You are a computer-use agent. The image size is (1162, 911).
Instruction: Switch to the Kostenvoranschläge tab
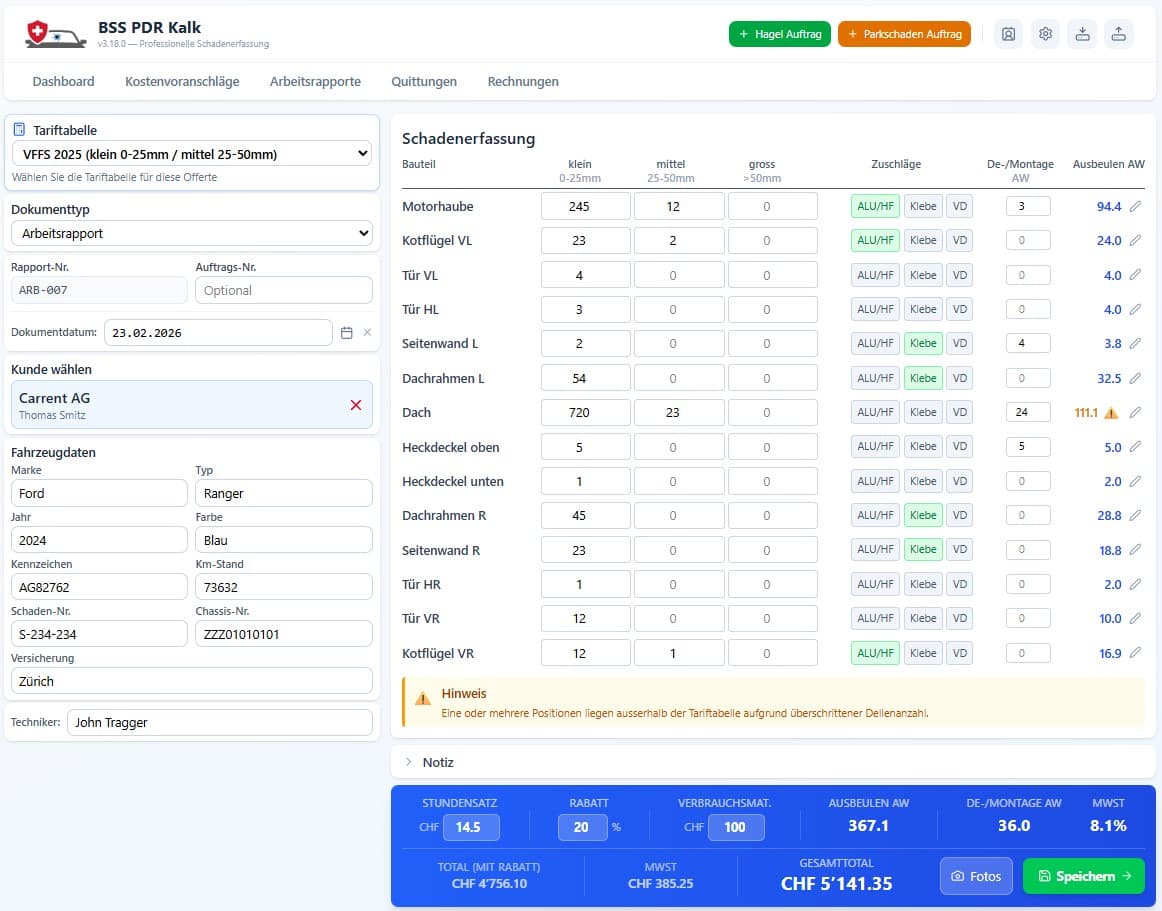182,82
